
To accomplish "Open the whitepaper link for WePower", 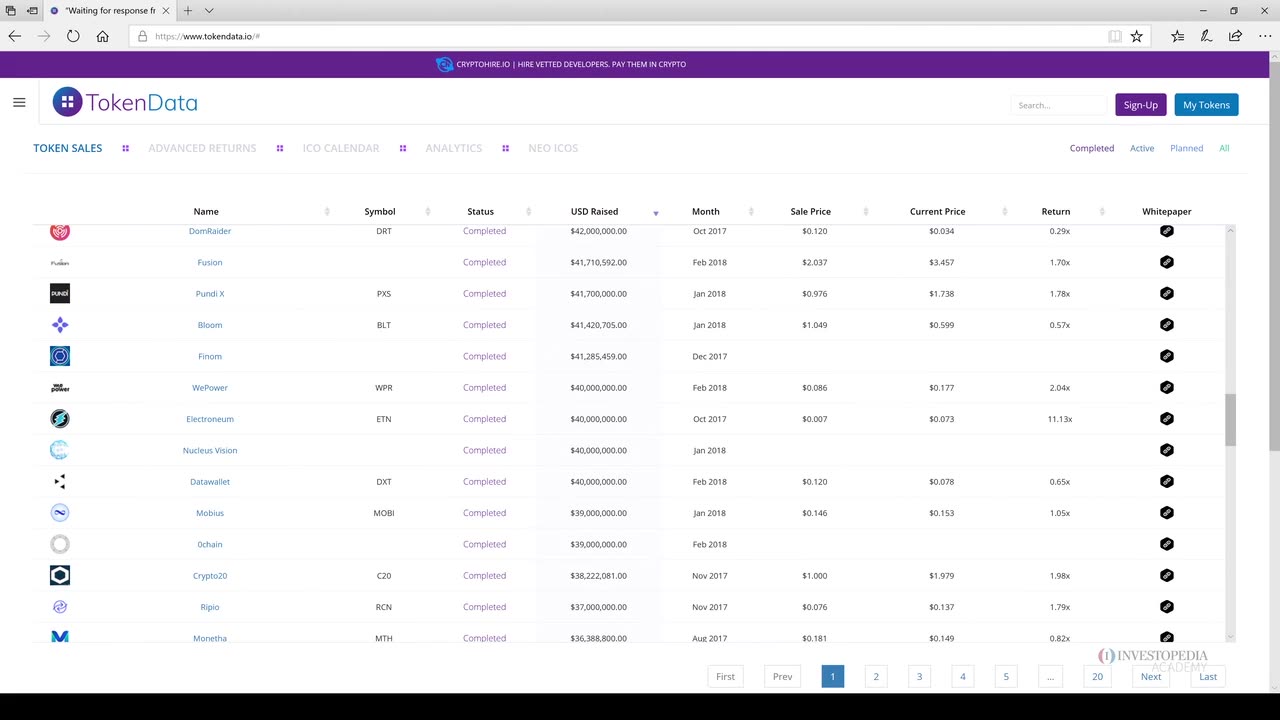I will click(1166, 387).
